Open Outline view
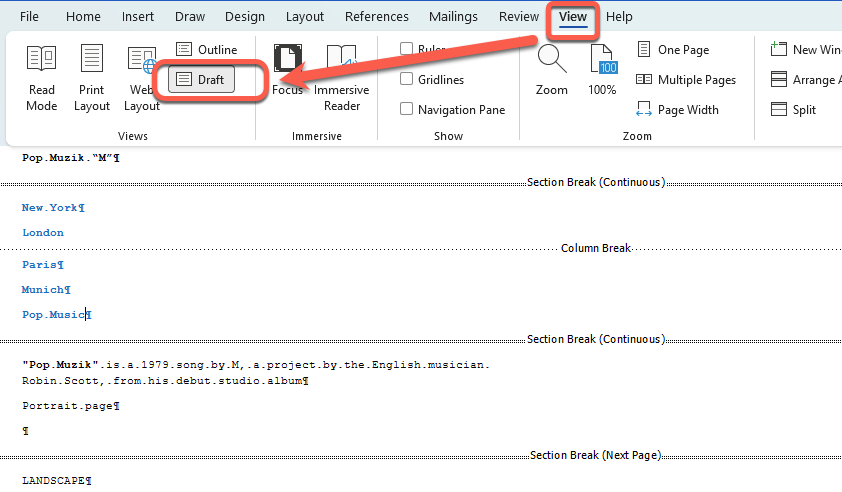The width and height of the screenshot is (842, 492). [x=207, y=49]
